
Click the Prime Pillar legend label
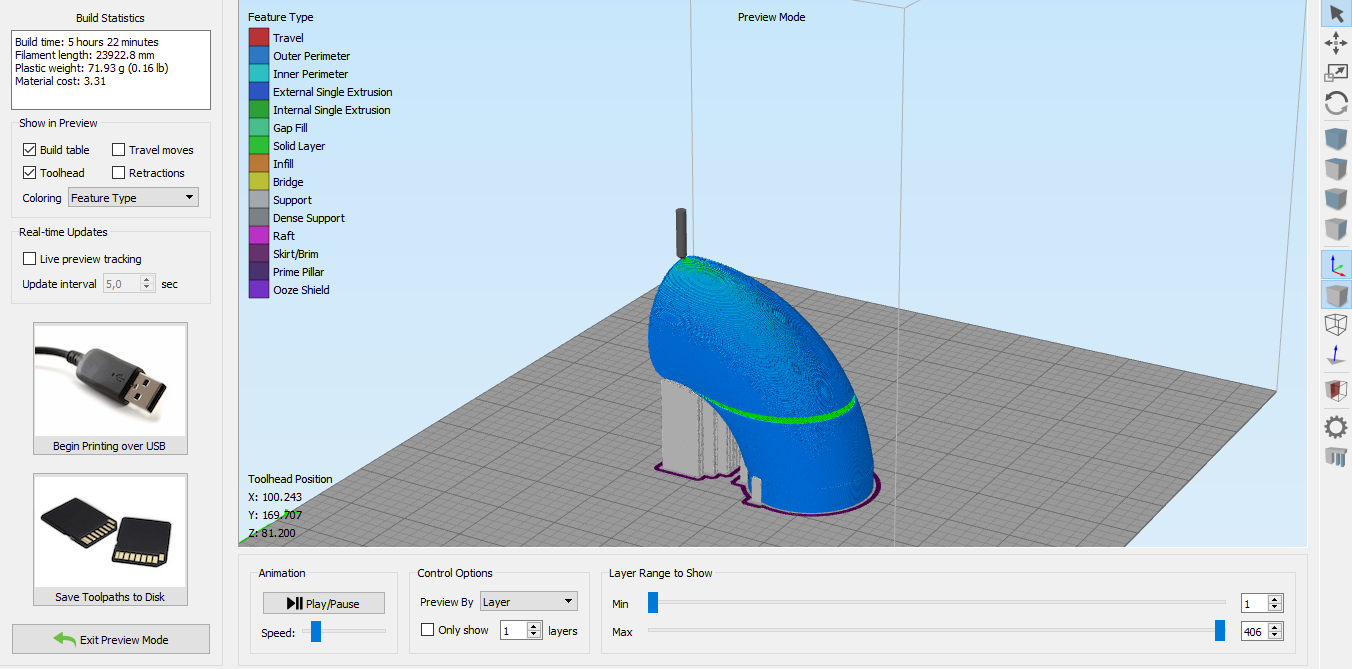pos(299,272)
